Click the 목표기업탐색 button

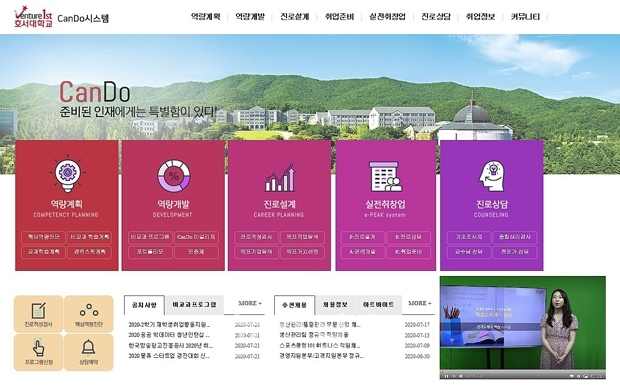coord(256,252)
